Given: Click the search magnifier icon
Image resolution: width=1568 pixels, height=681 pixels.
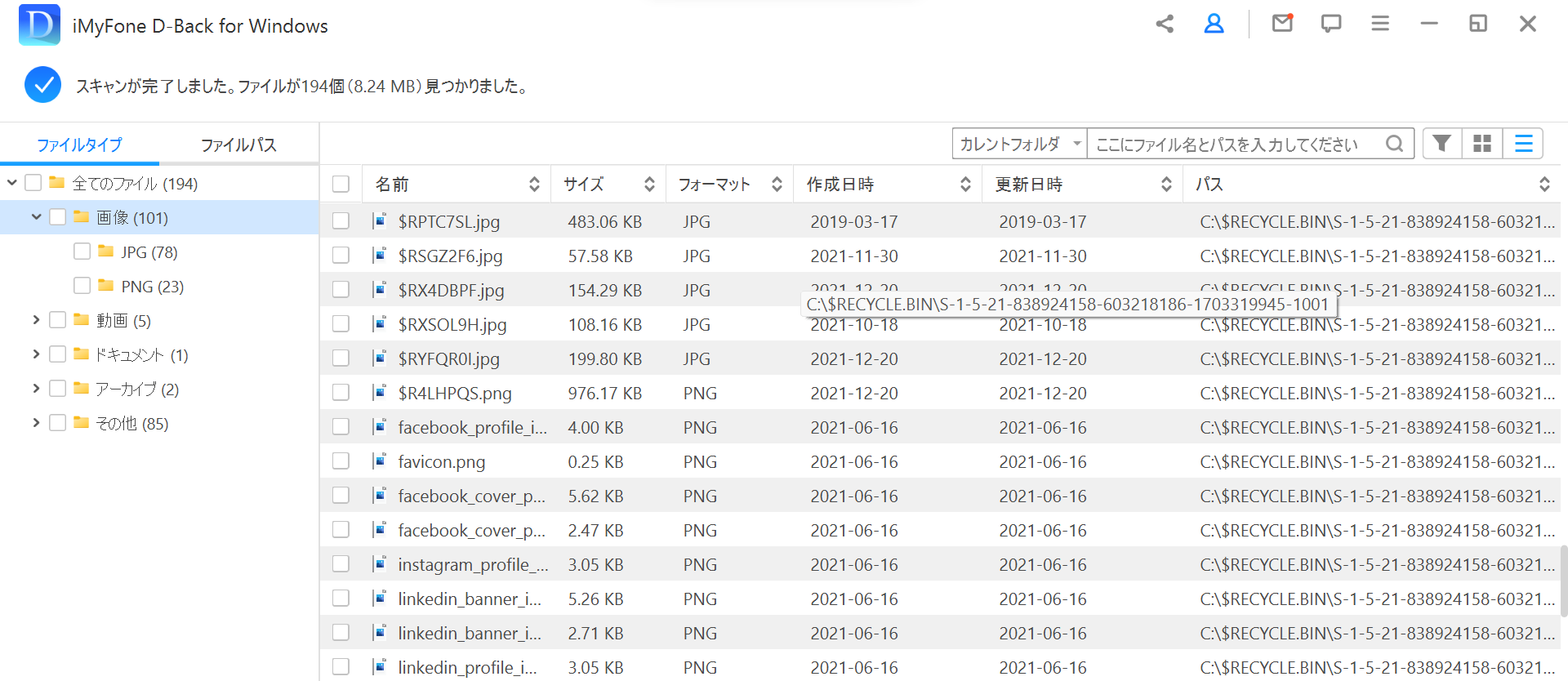Looking at the screenshot, I should (x=1394, y=144).
